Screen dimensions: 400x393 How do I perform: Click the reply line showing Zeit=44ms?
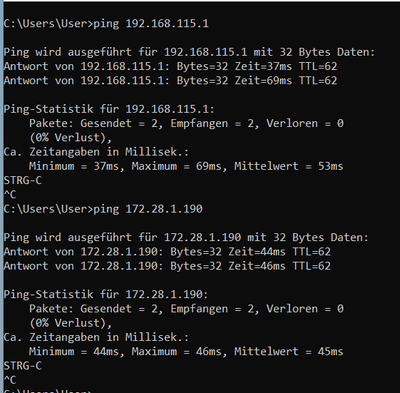167,252
